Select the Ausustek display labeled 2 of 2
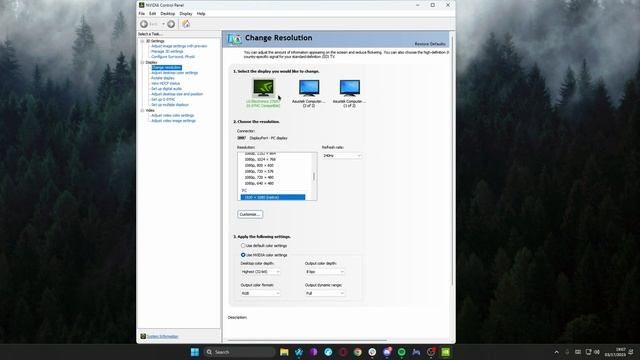640x360 pixels. coord(309,88)
